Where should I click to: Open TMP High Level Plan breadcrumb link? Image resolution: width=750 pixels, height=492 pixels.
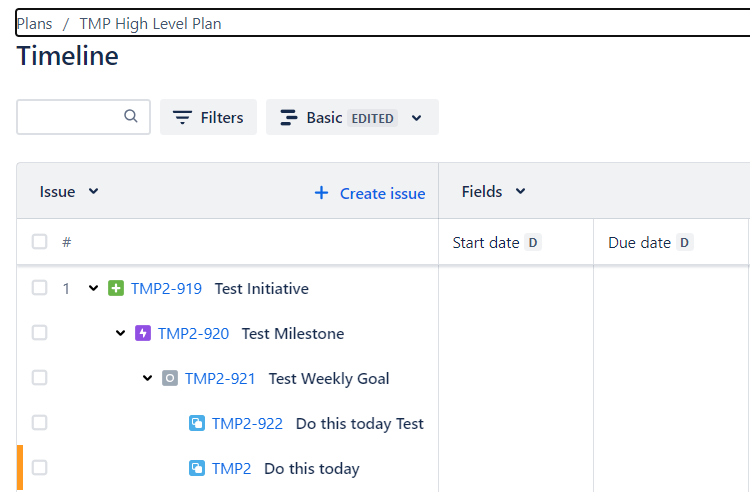(150, 23)
